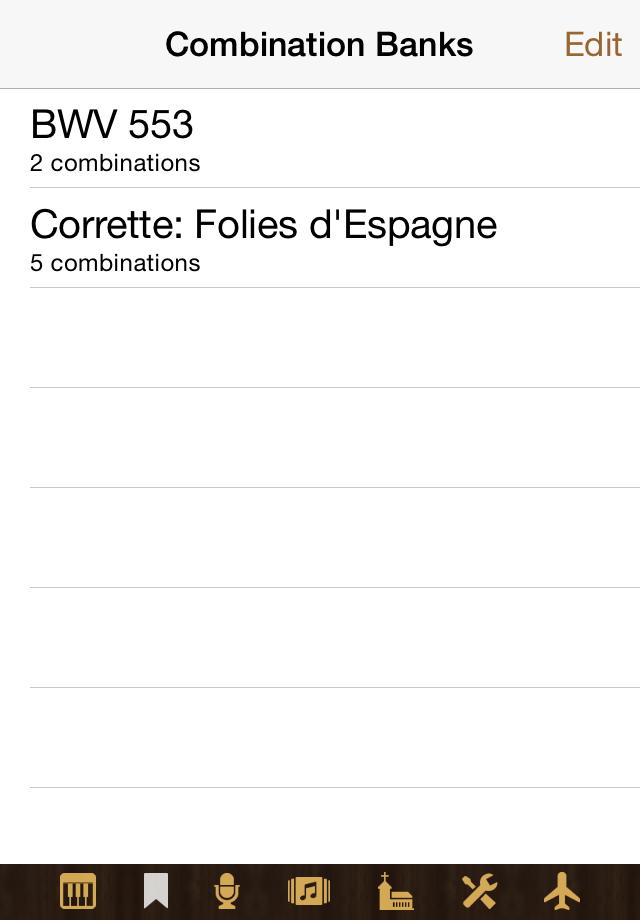Image resolution: width=640 pixels, height=920 pixels.
Task: Tap the last empty row above tab bar
Action: click(x=320, y=825)
